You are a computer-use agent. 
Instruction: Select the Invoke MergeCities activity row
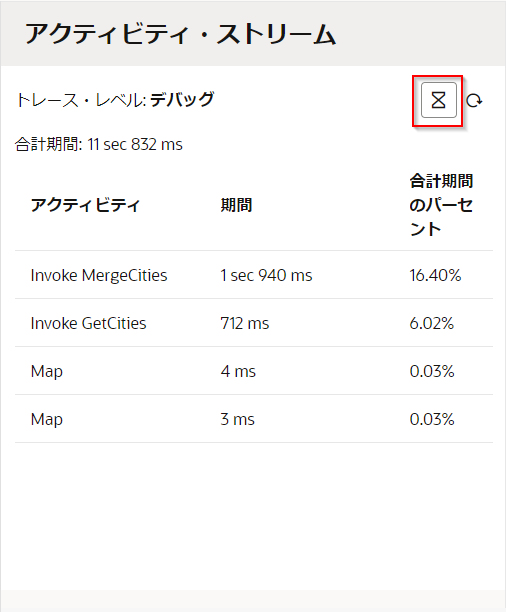coord(254,275)
